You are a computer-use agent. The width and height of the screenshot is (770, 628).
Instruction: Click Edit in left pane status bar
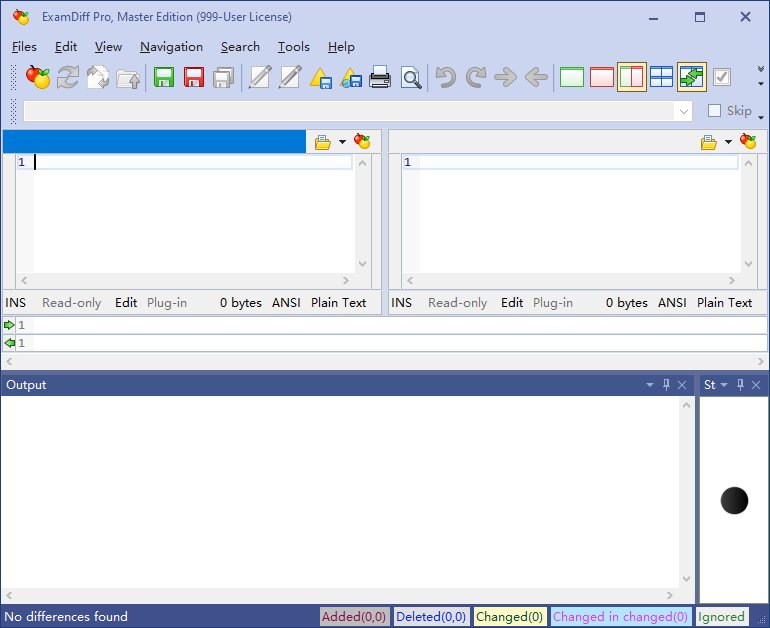click(126, 302)
